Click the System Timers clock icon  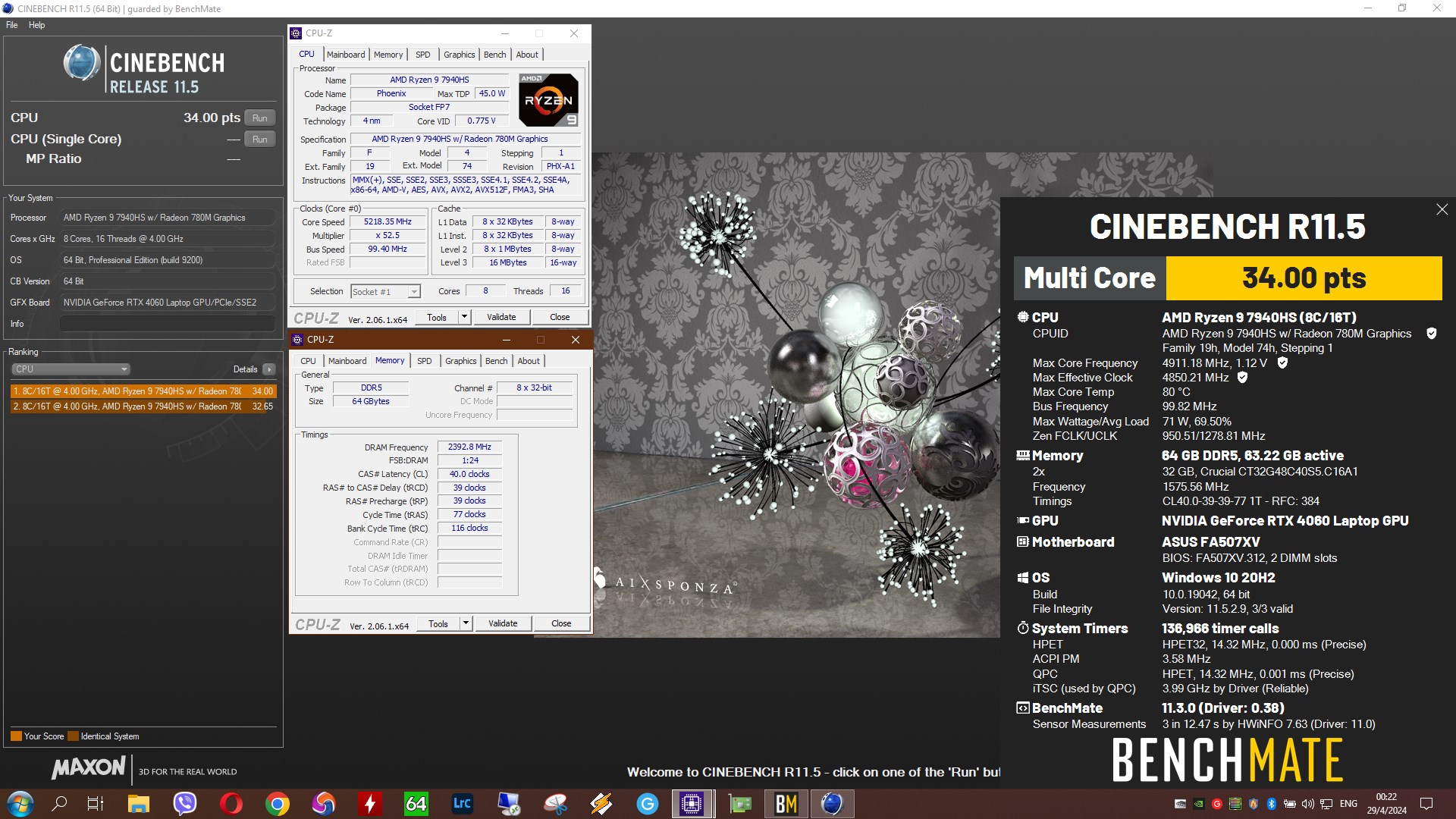coord(1023,629)
